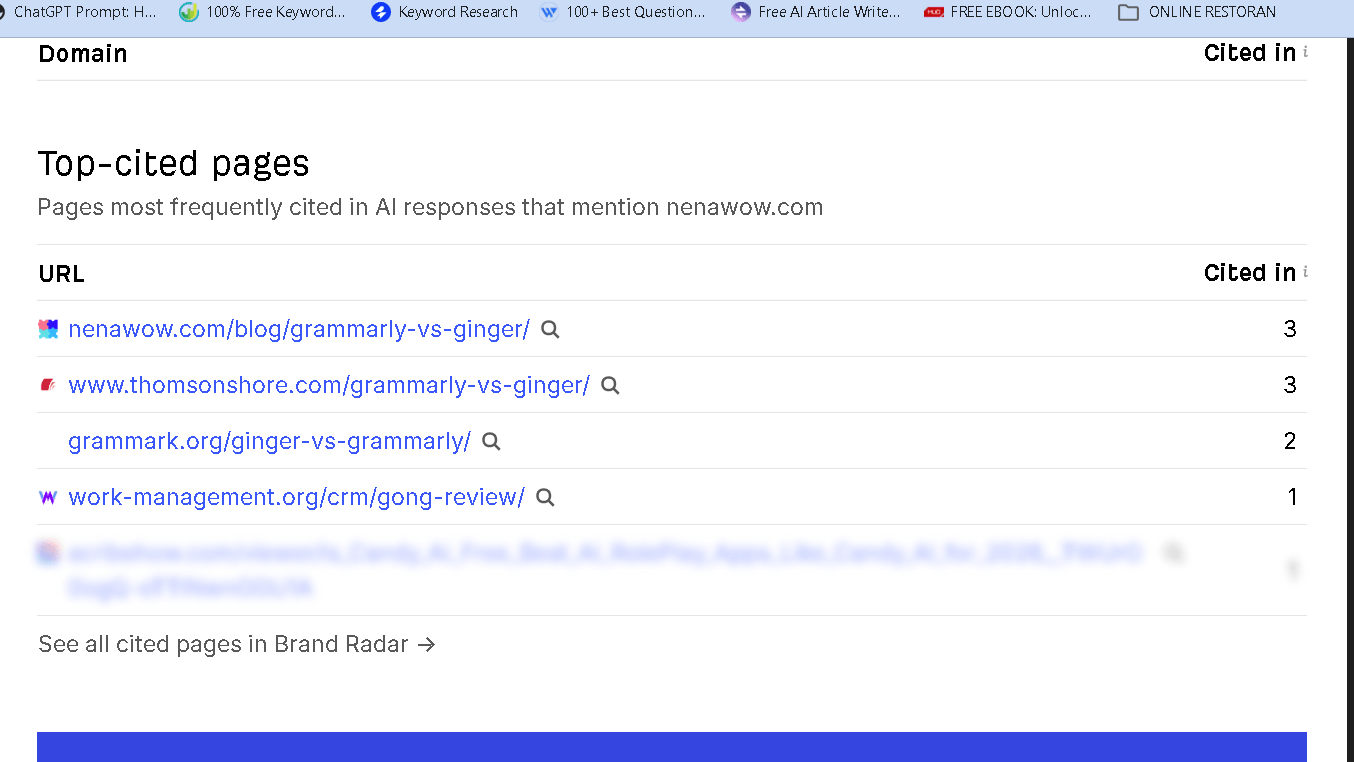Open the Free AI Article Writer bookmark

pos(816,12)
